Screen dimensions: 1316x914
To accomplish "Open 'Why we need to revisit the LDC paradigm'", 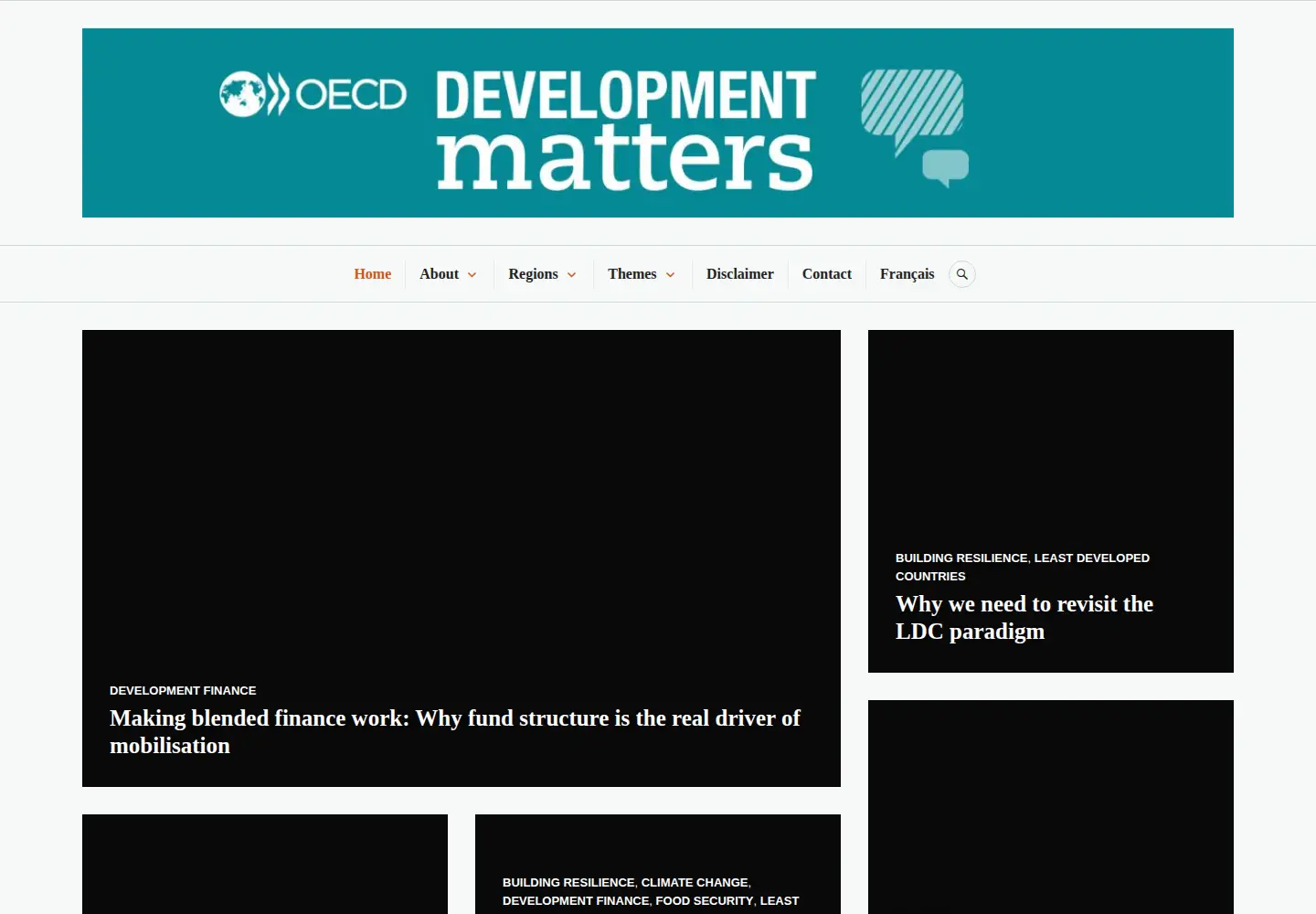I will [1024, 617].
